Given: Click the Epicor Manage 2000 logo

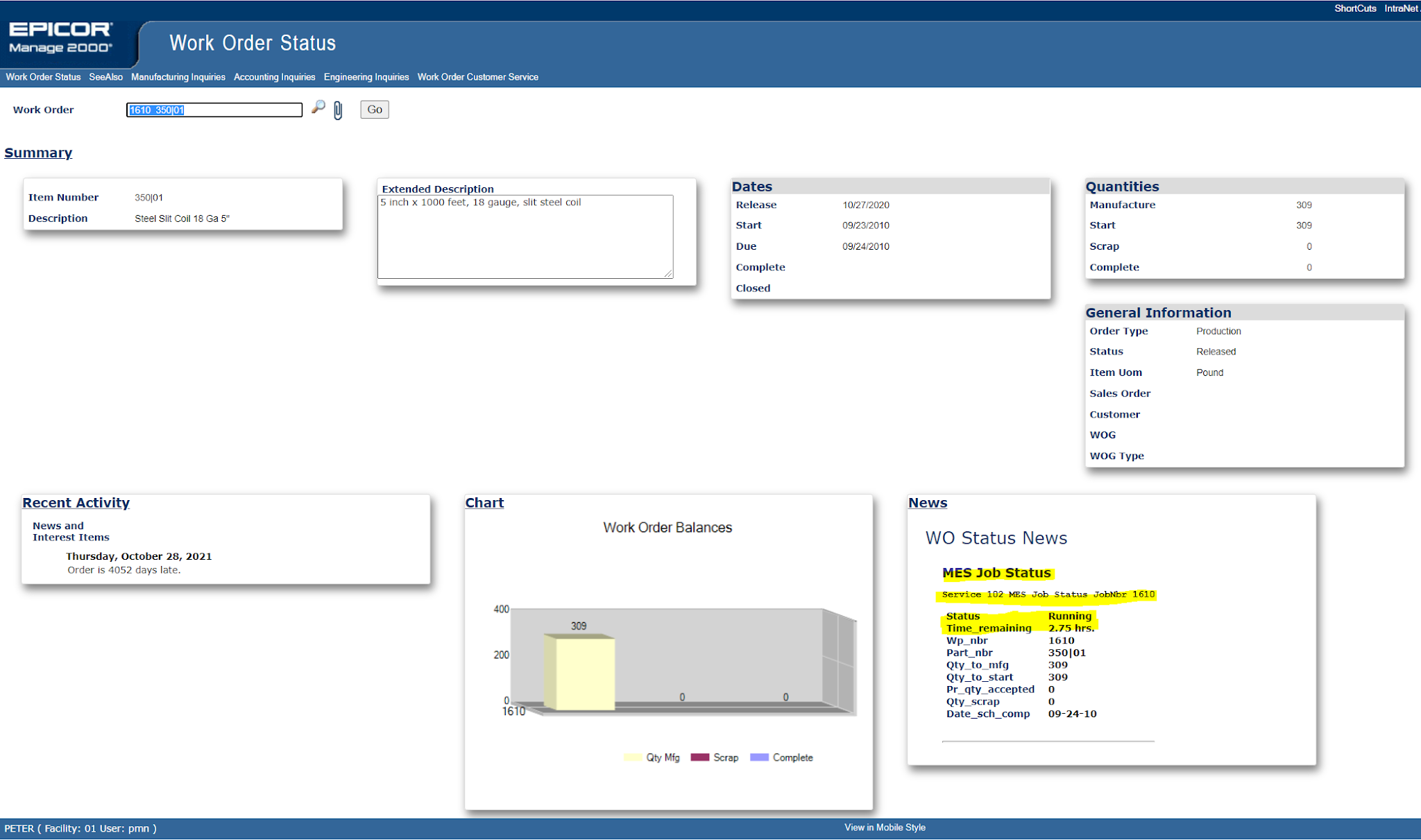Looking at the screenshot, I should click(60, 38).
